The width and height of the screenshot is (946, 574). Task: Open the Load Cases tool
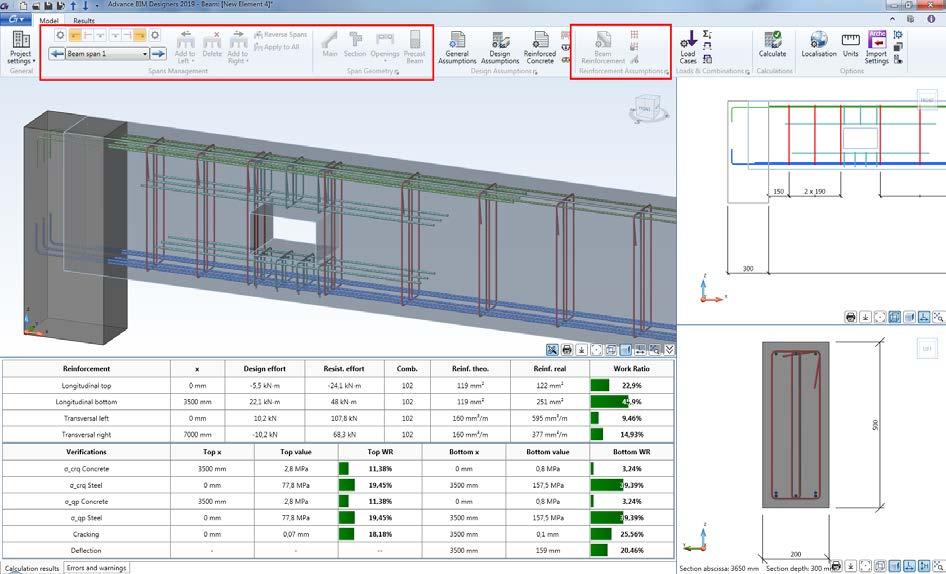[x=688, y=48]
